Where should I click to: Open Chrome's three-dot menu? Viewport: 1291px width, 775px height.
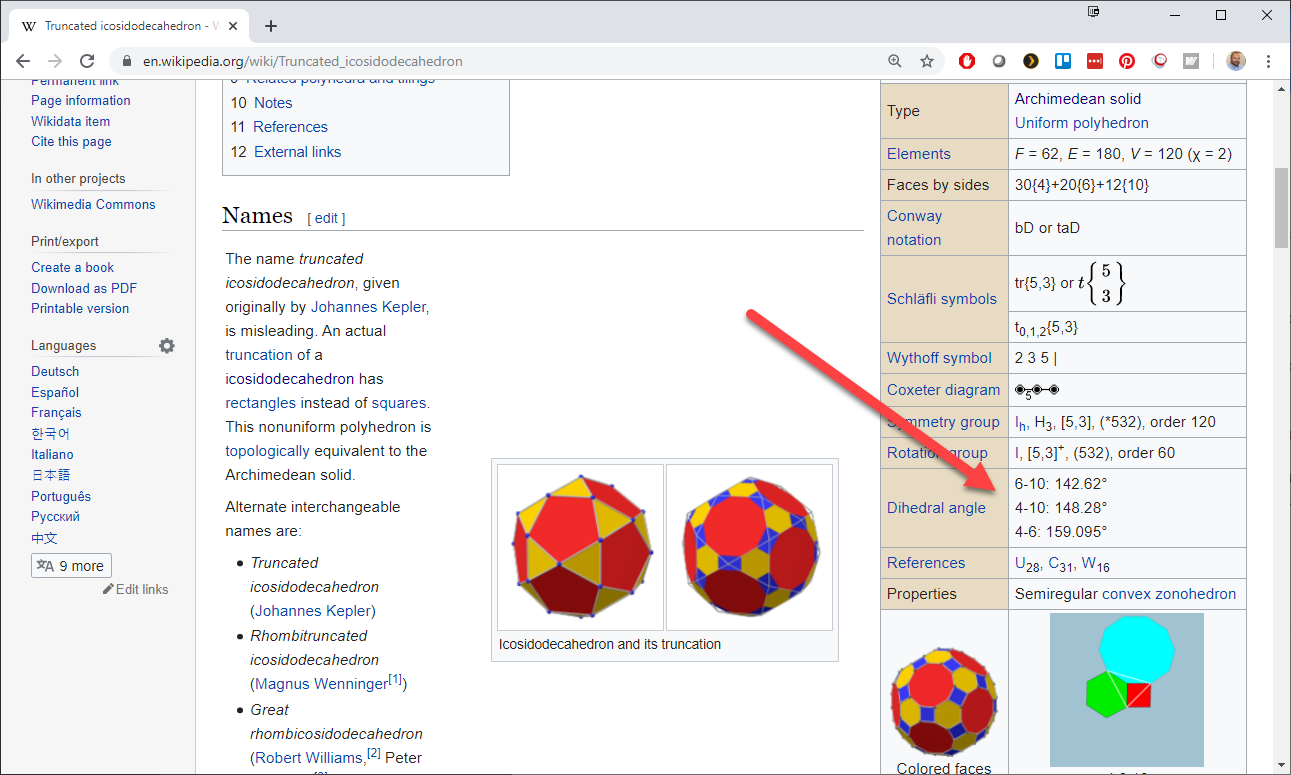(x=1268, y=61)
